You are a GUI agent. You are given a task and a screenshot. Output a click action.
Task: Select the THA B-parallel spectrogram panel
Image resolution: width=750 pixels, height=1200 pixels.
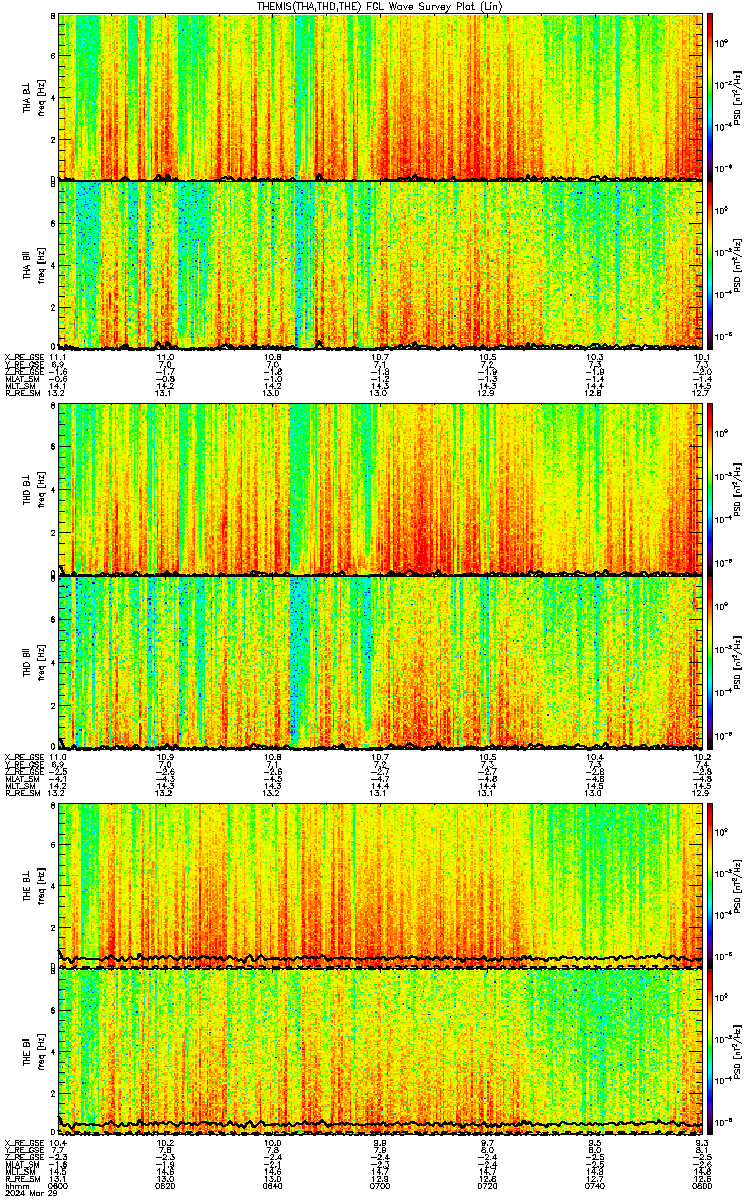(x=380, y=264)
